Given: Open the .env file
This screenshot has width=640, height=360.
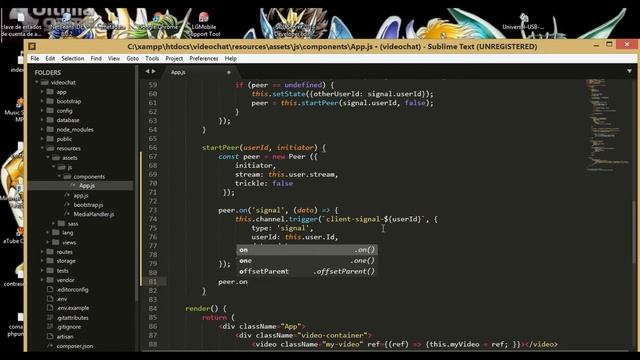Looking at the screenshot, I should [62, 299].
